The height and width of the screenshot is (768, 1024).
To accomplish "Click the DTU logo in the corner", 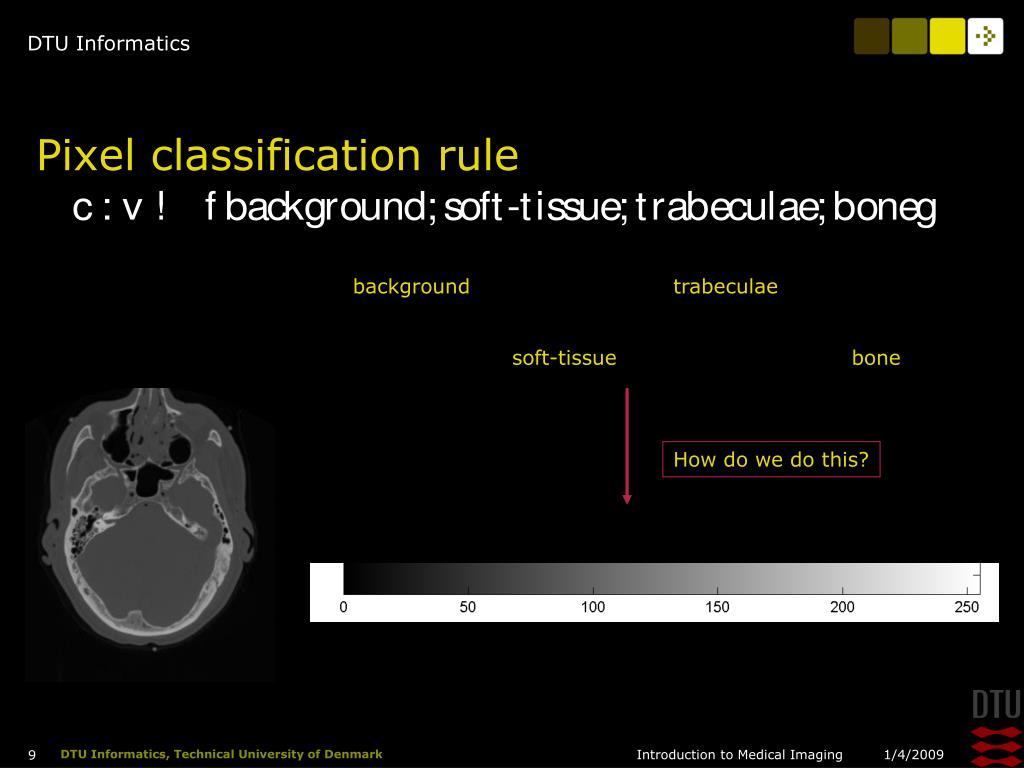I will pyautogui.click(x=997, y=728).
